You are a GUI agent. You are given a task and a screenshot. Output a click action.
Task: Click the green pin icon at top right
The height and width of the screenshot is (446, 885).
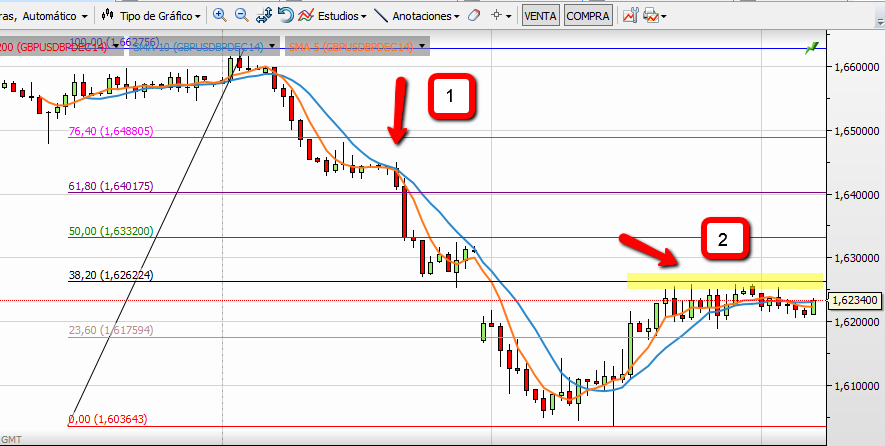tap(814, 46)
